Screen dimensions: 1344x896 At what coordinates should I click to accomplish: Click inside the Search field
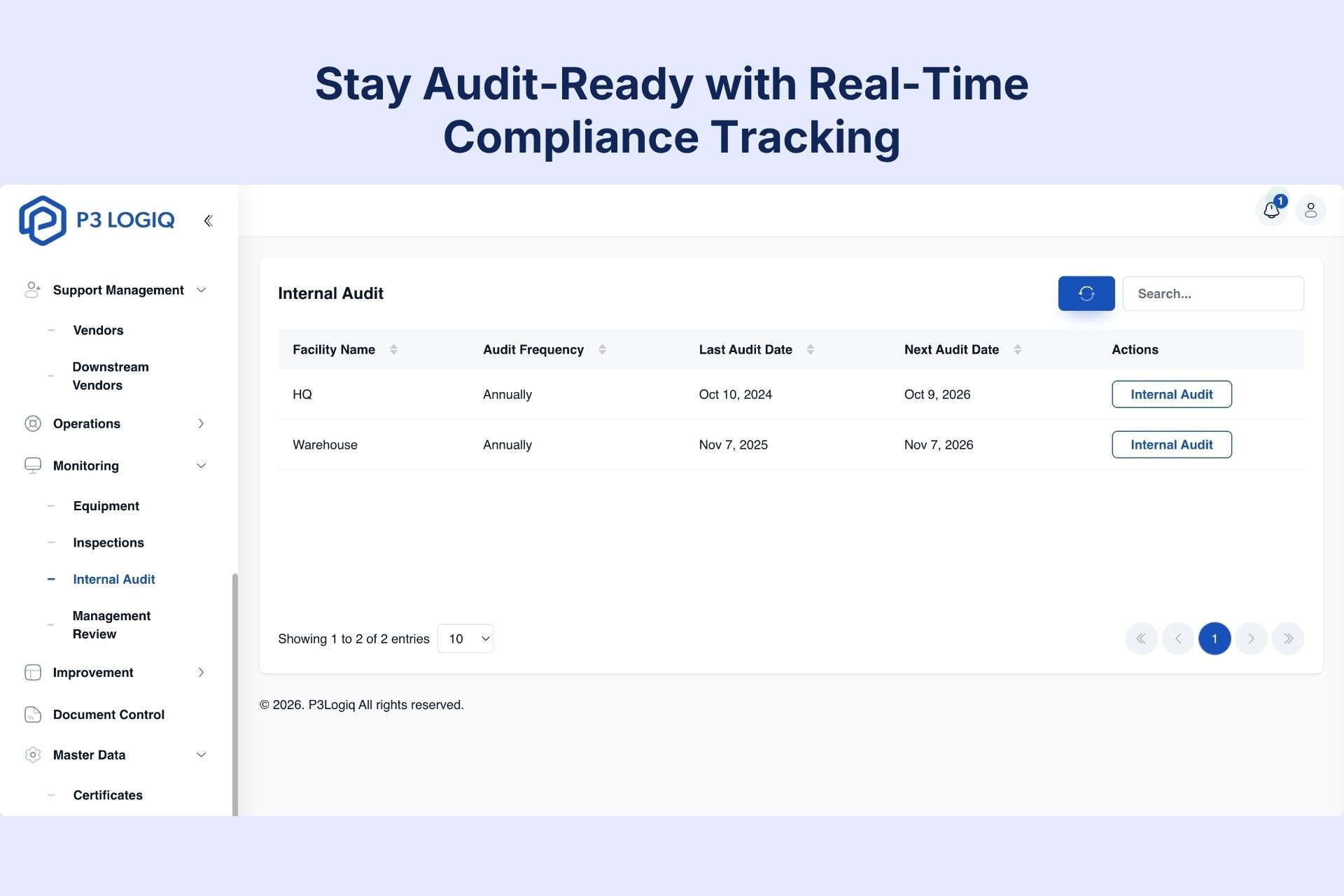click(1212, 293)
